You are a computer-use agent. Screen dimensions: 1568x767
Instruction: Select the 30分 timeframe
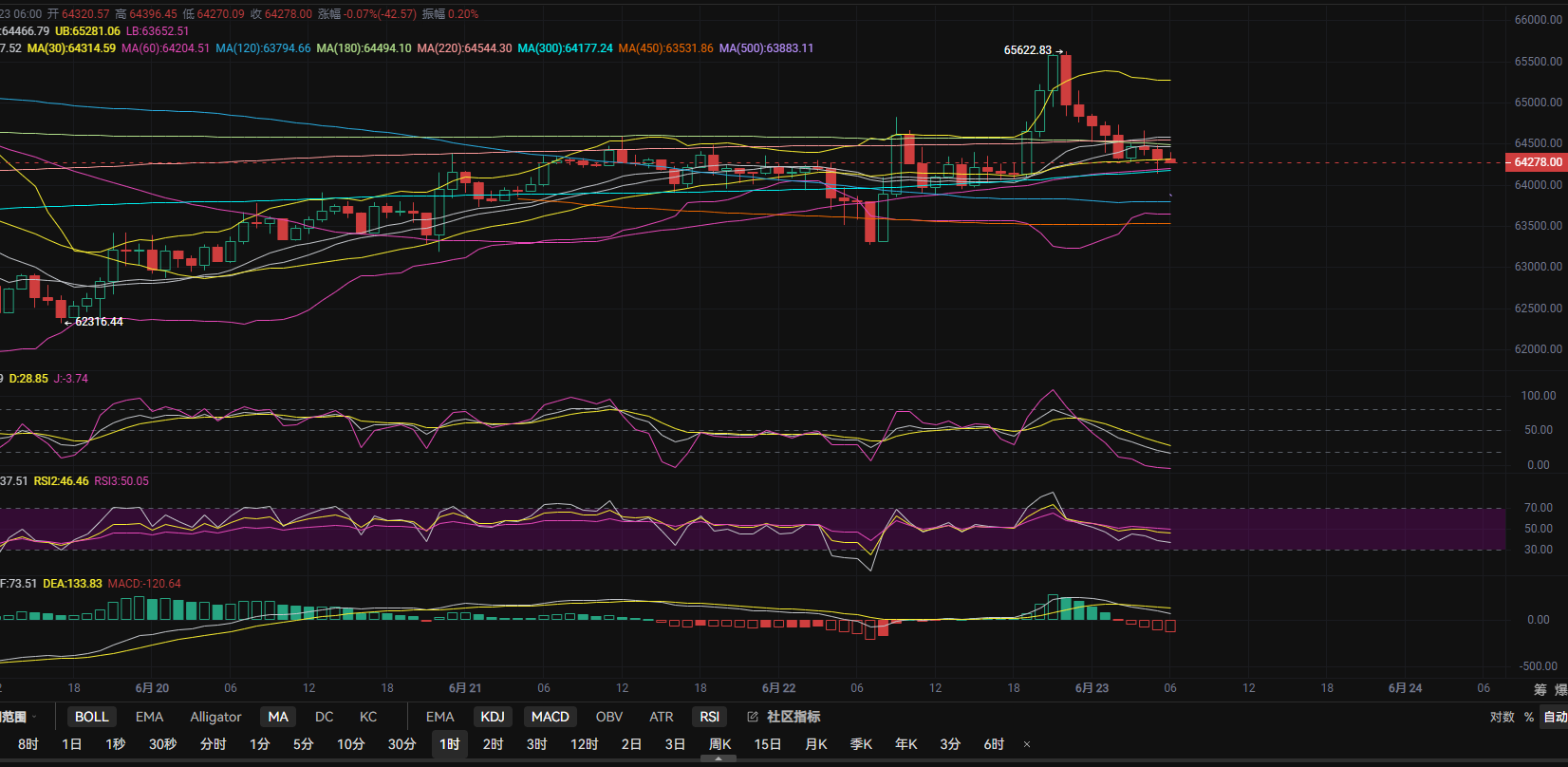tap(401, 744)
